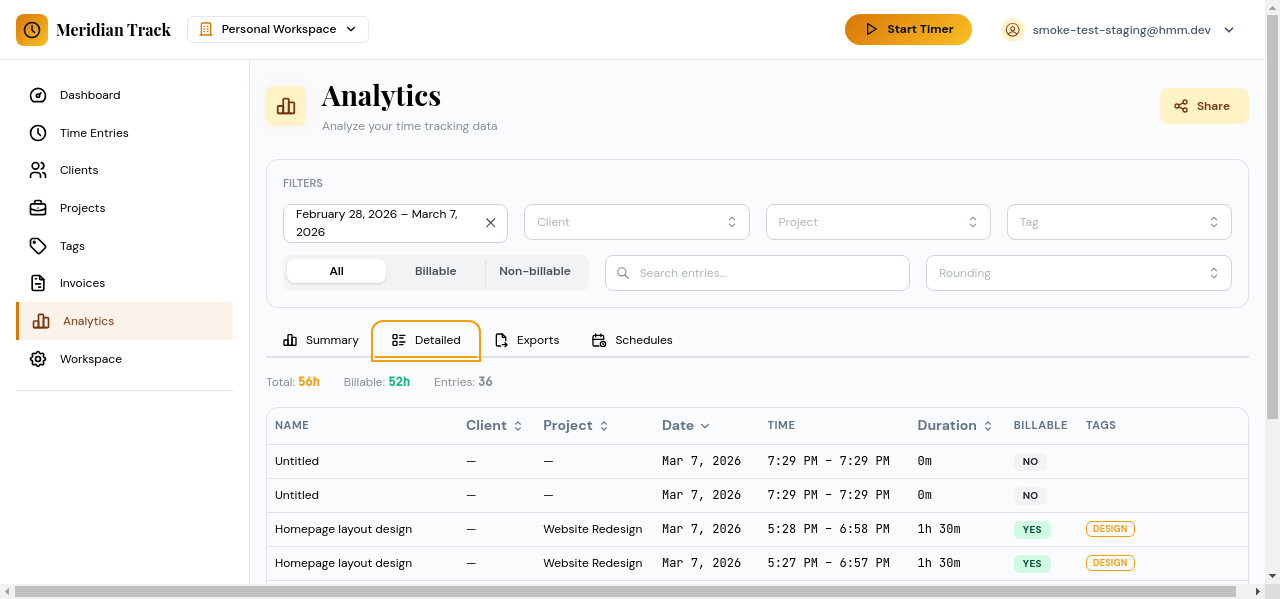Click the Meridian Track clock logo
This screenshot has height=599, width=1280.
pyautogui.click(x=32, y=29)
